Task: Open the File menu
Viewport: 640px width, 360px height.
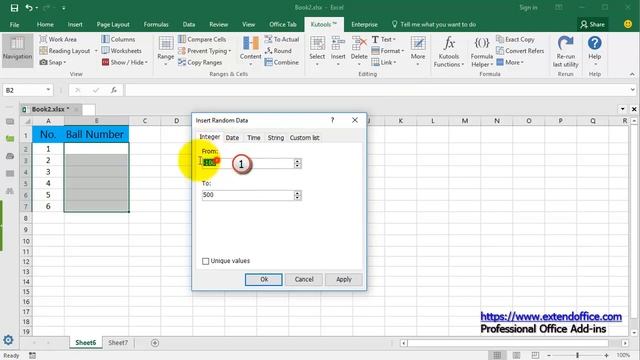Action: point(14,24)
